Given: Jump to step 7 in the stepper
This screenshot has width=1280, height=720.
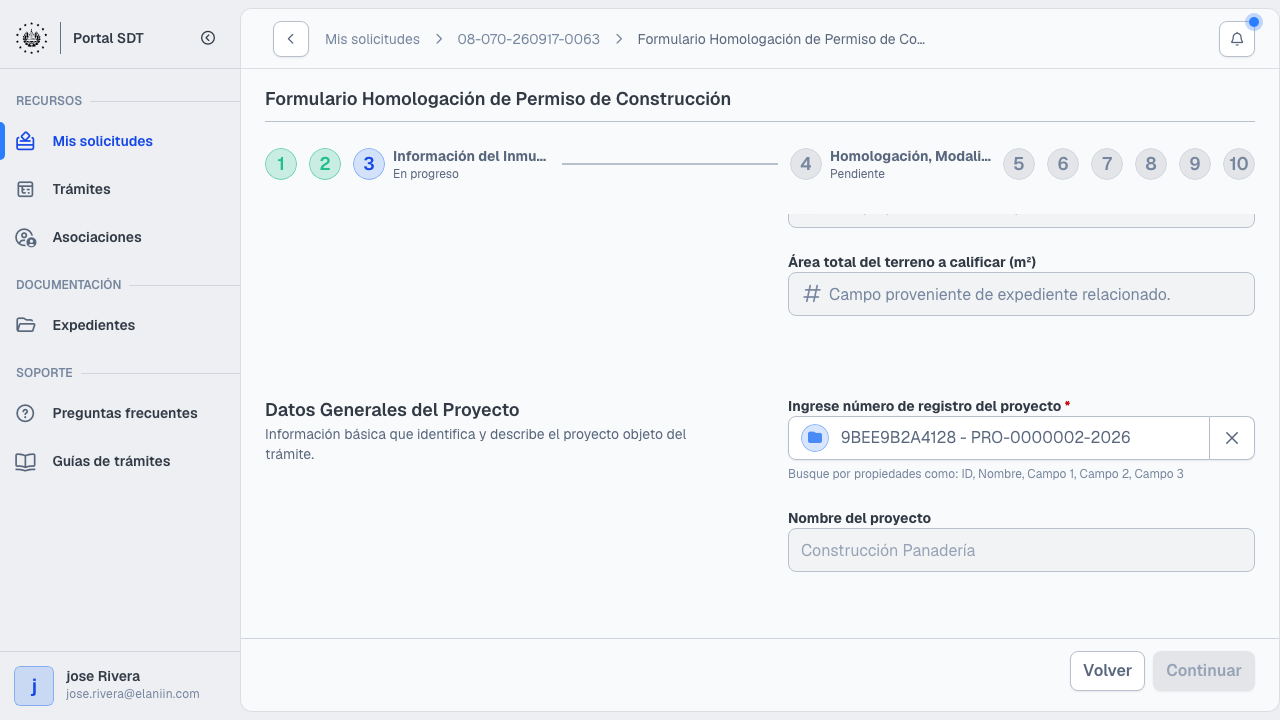Looking at the screenshot, I should tap(1107, 164).
